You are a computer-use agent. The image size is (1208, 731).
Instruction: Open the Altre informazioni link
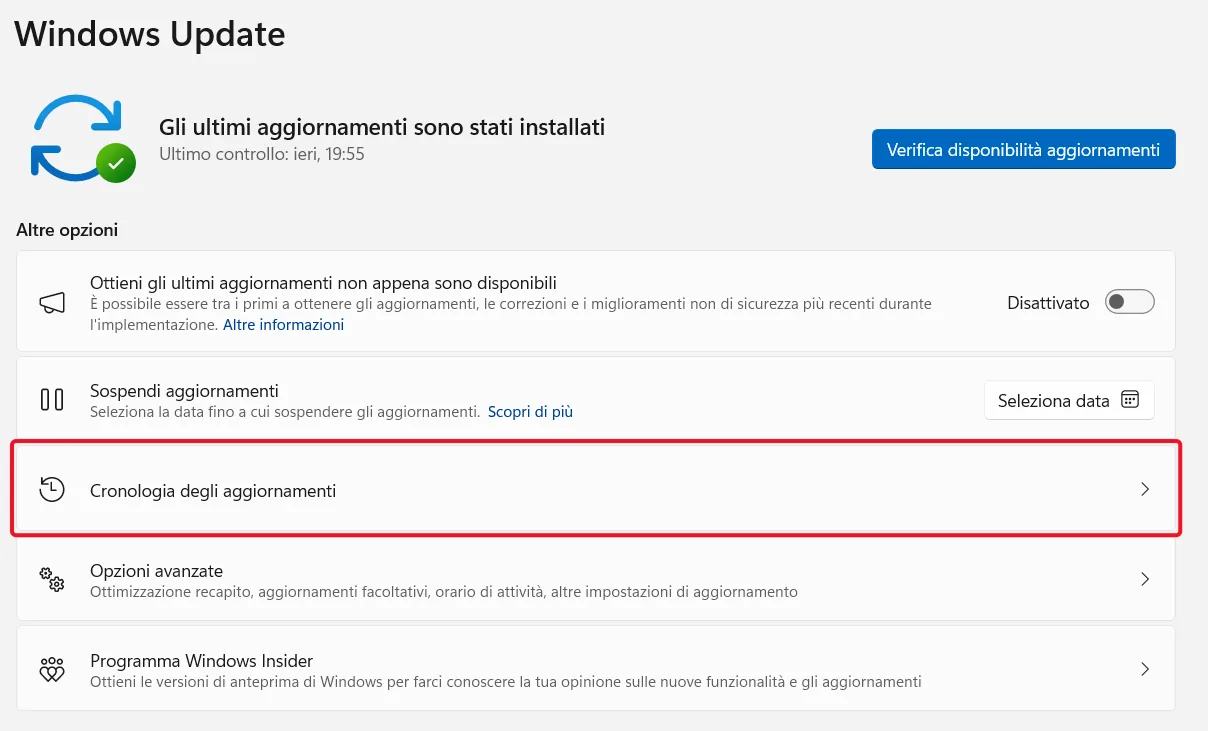[x=283, y=325]
